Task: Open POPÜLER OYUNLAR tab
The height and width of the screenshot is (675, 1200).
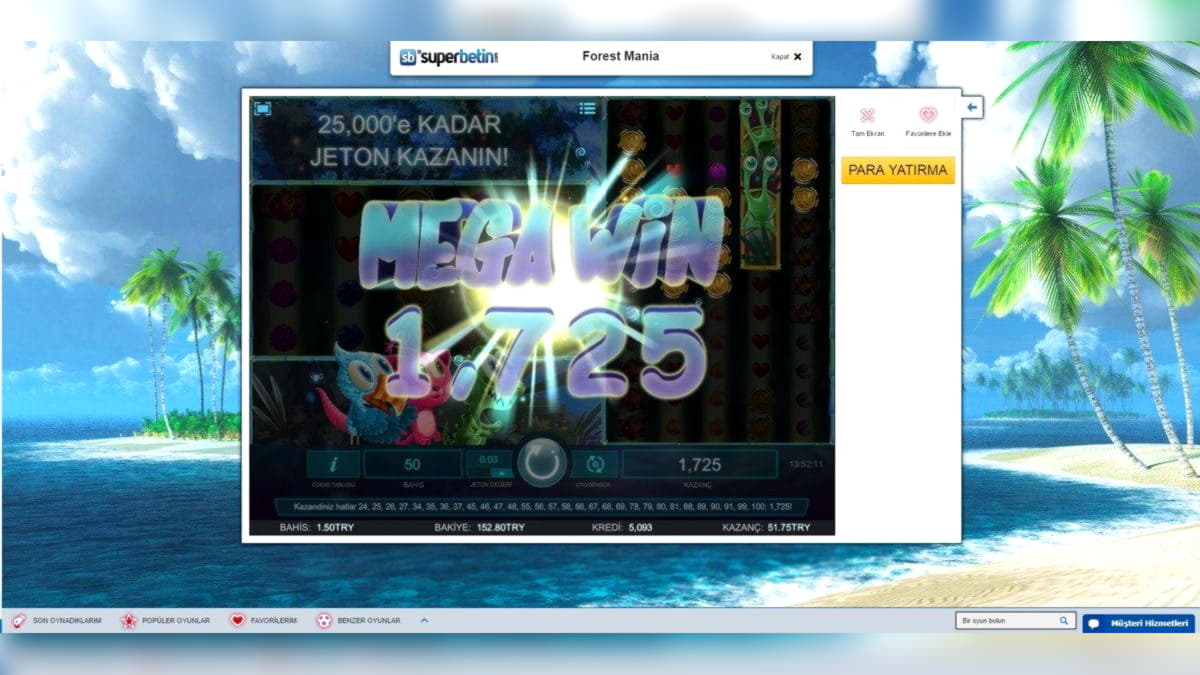Action: point(166,621)
